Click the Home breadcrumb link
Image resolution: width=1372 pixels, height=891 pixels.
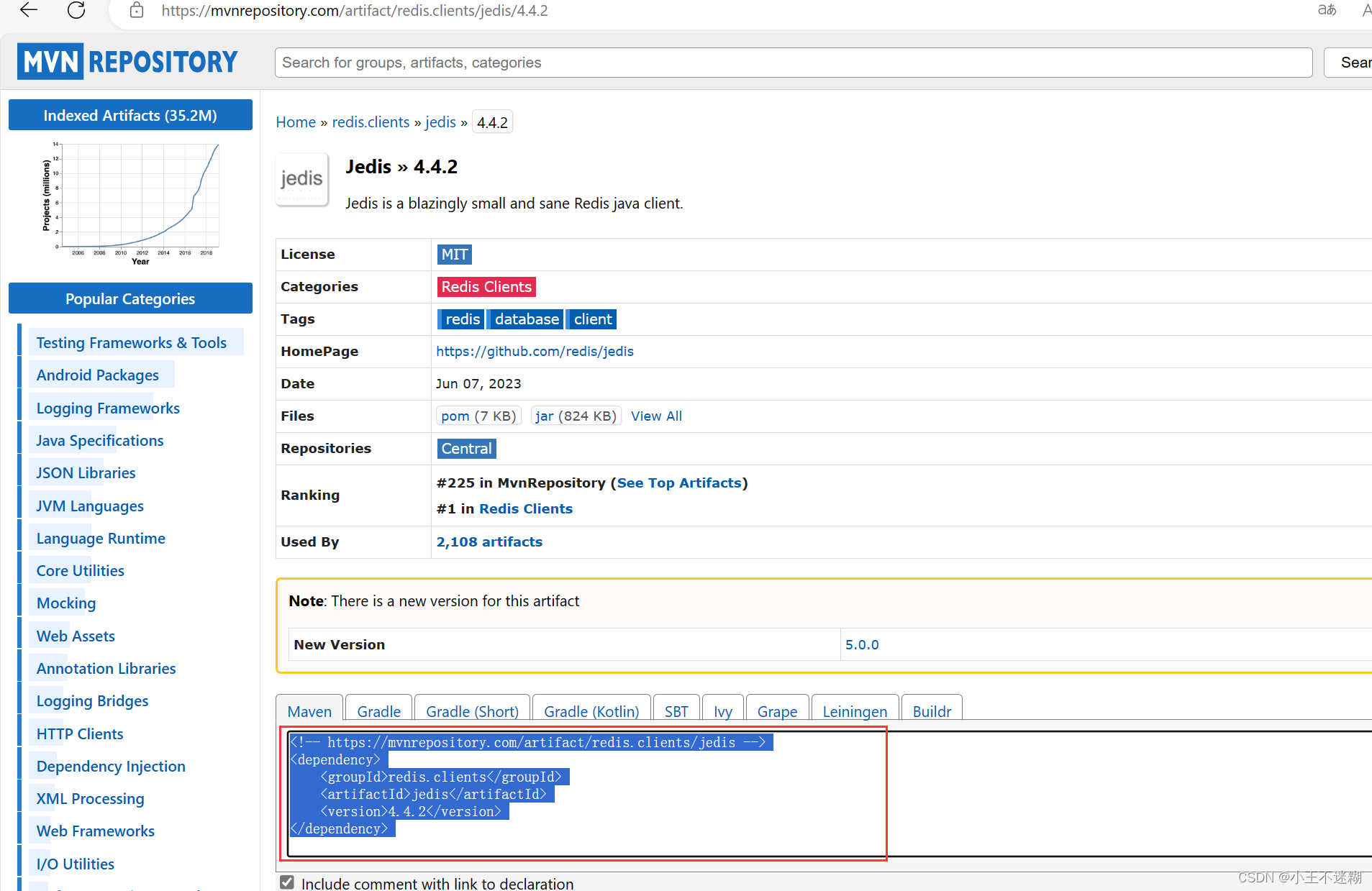point(296,122)
